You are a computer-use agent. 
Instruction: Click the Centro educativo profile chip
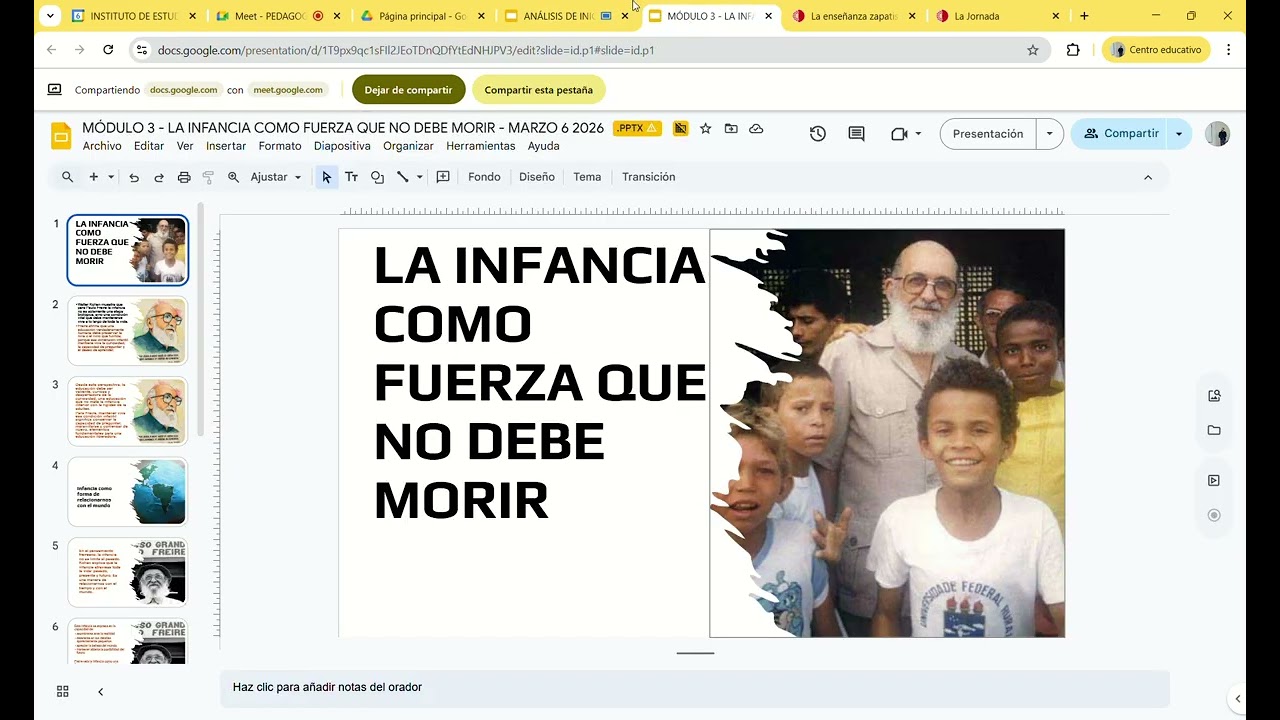pos(1156,50)
